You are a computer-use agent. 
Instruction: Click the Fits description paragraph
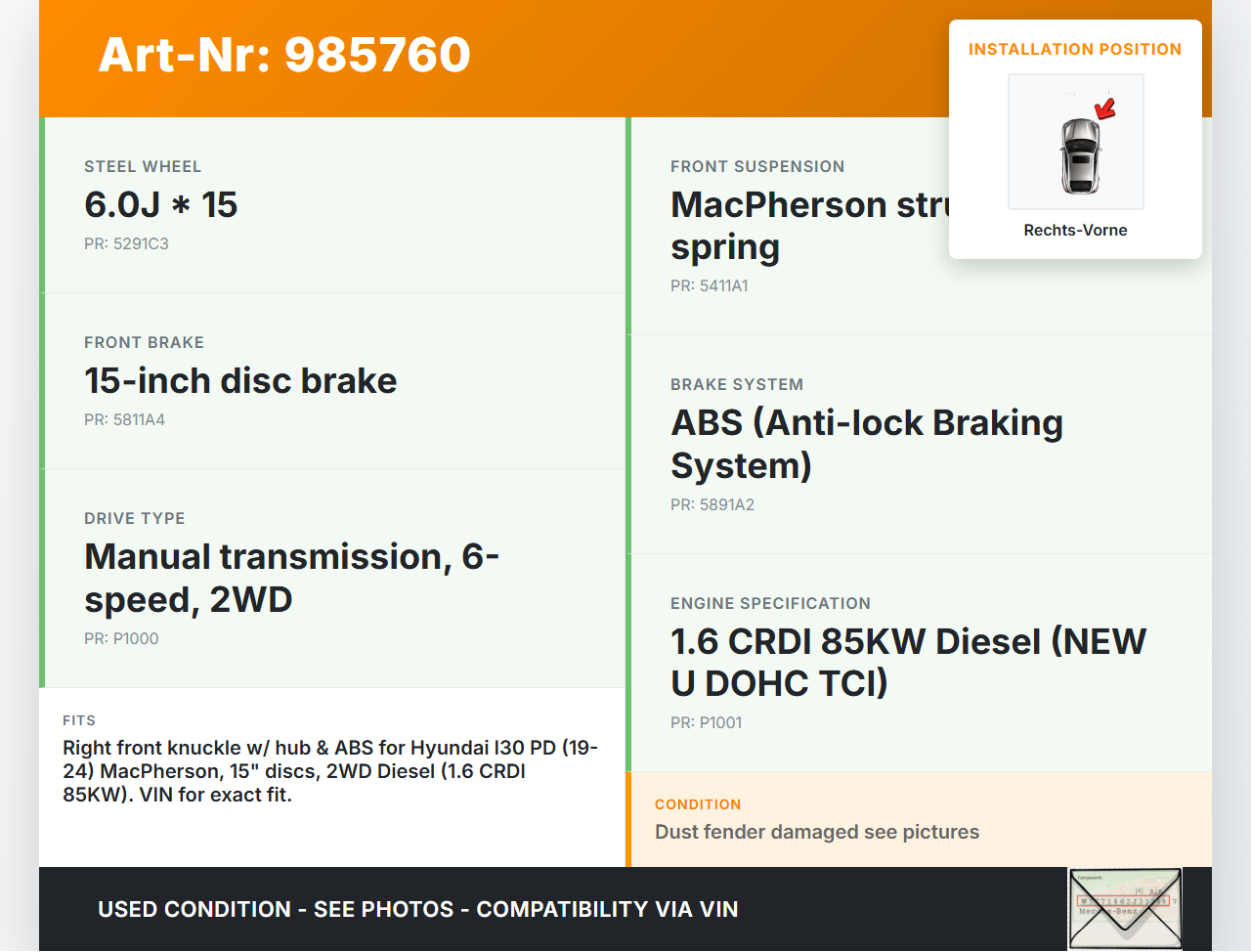pyautogui.click(x=330, y=771)
